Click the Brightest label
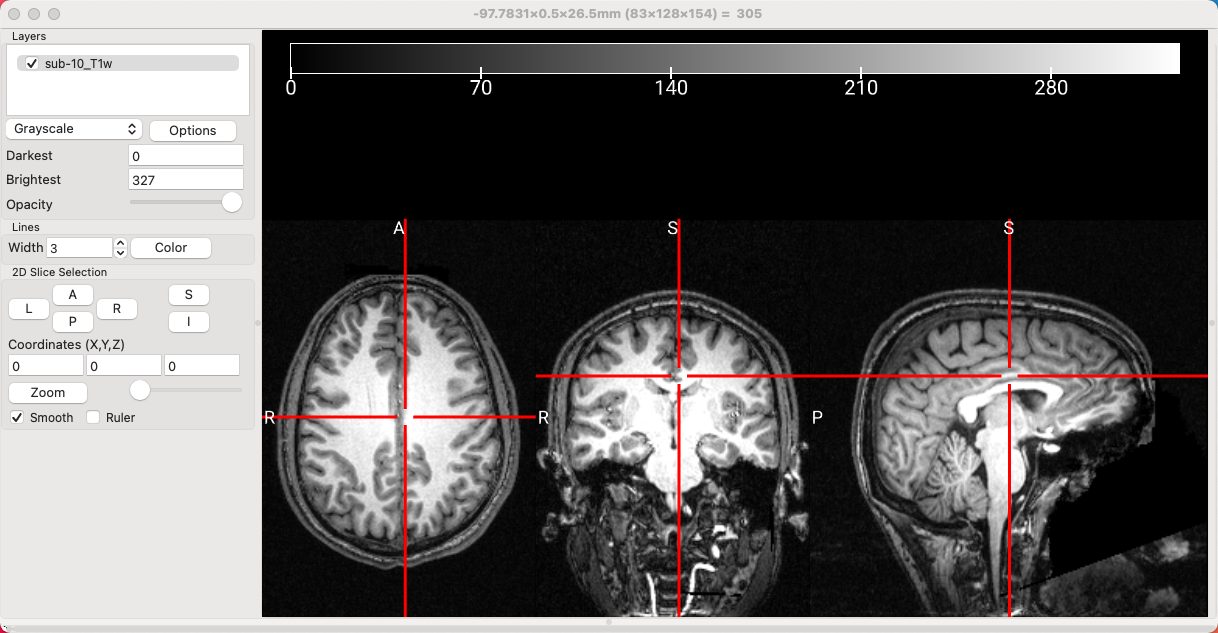Screen dimensions: 1218x633 pos(33,180)
